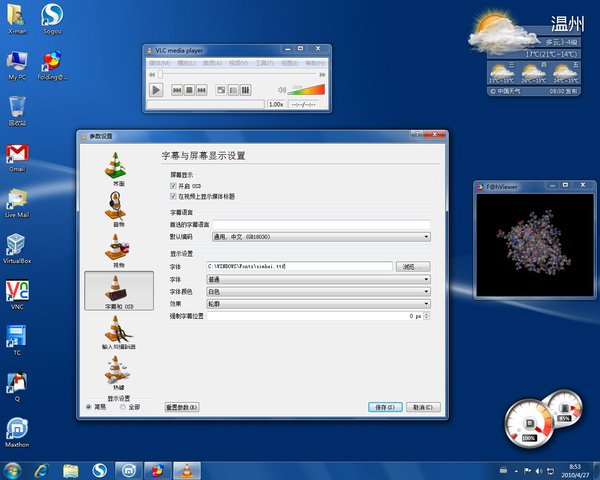Image resolution: width=600 pixels, height=480 pixels.
Task: Toggle show media title on video checkbox
Action: 173,196
